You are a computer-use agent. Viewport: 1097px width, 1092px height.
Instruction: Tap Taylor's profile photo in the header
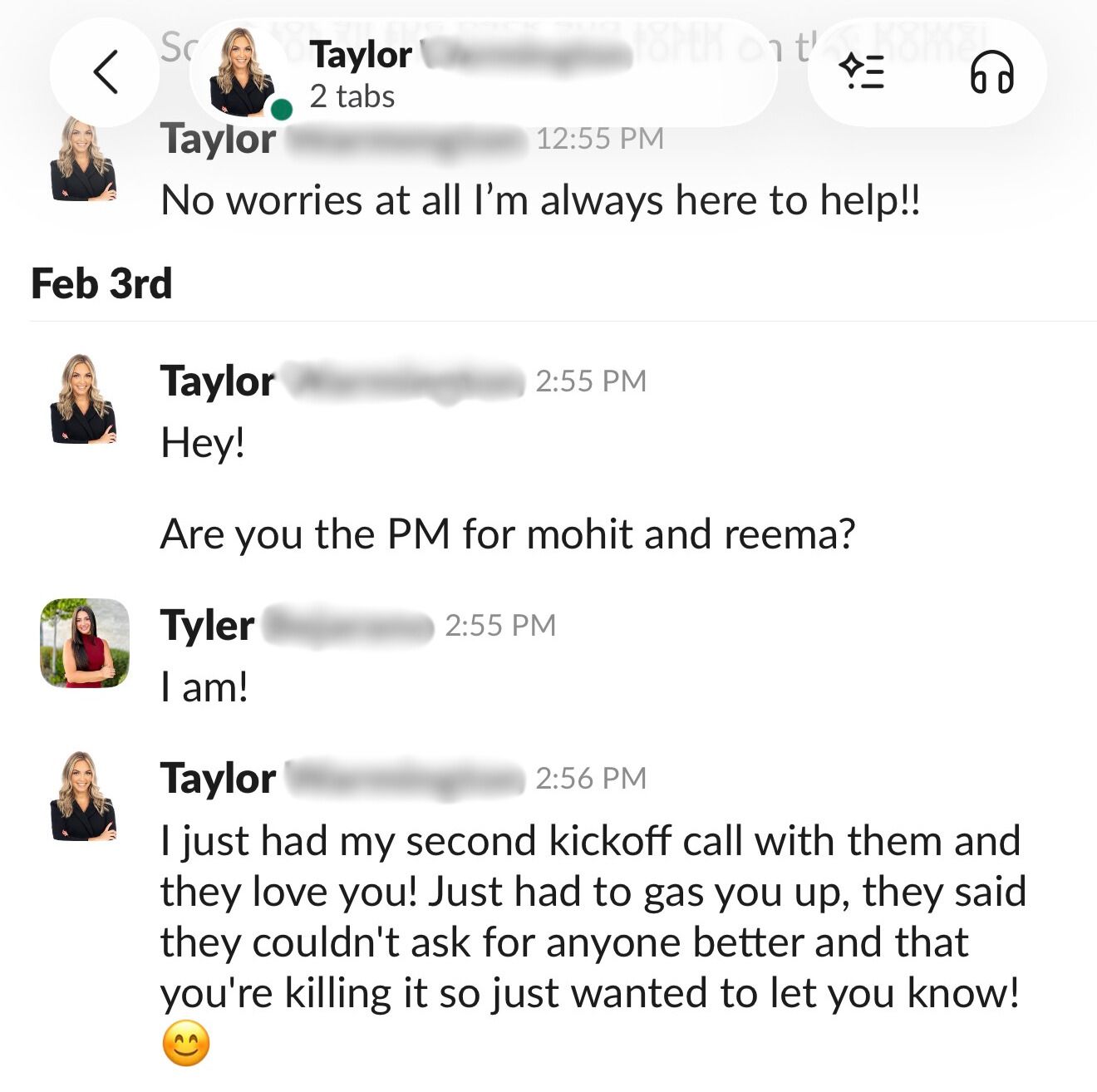243,73
